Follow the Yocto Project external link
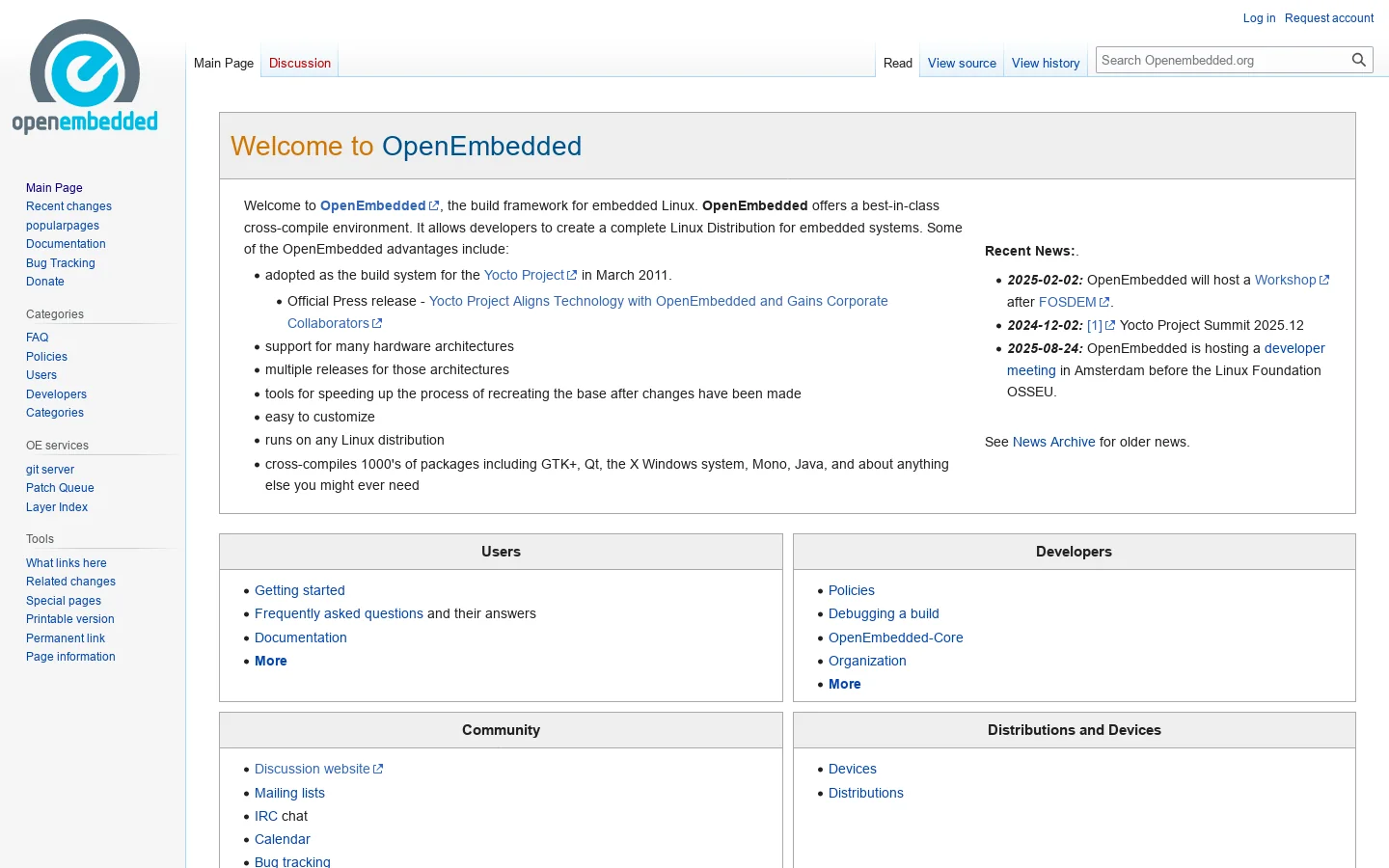 coord(531,275)
